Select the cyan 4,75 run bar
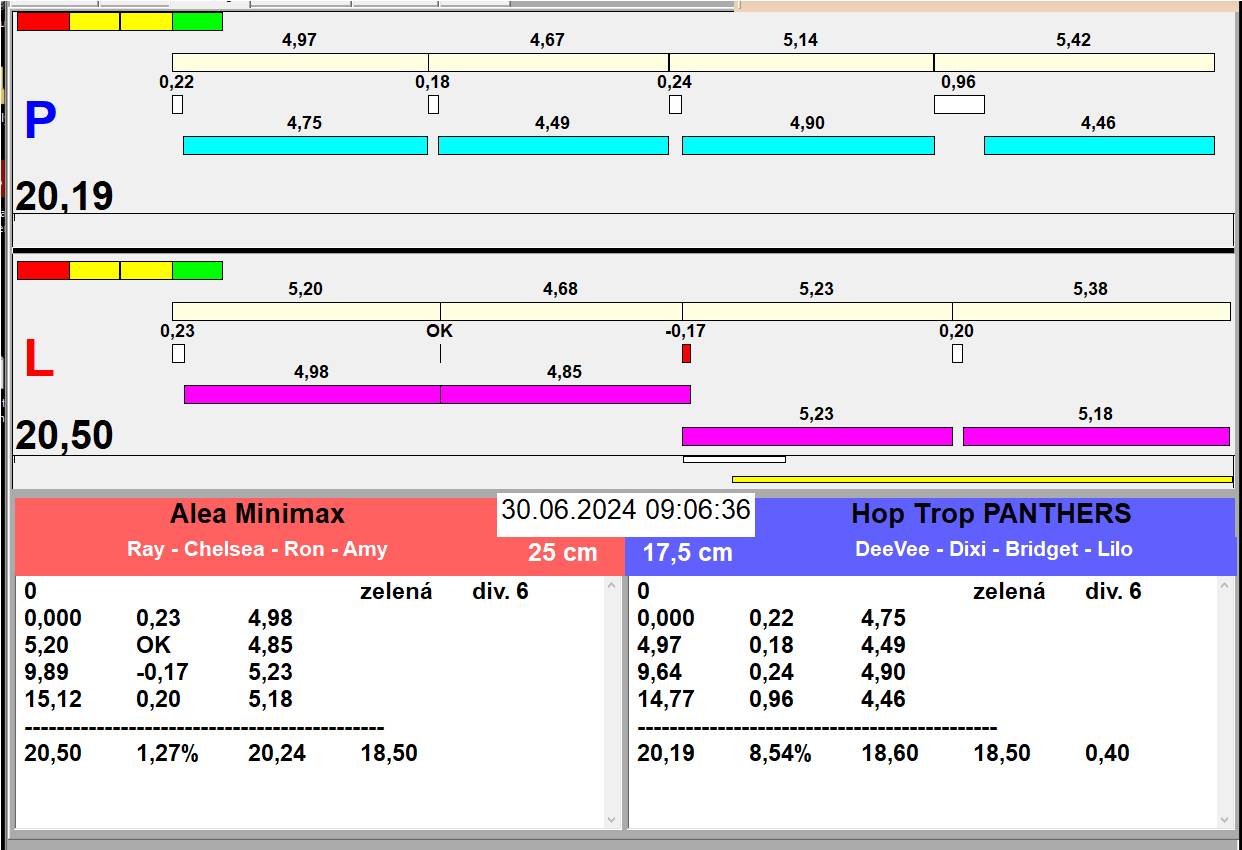This screenshot has width=1242, height=850. pos(305,145)
